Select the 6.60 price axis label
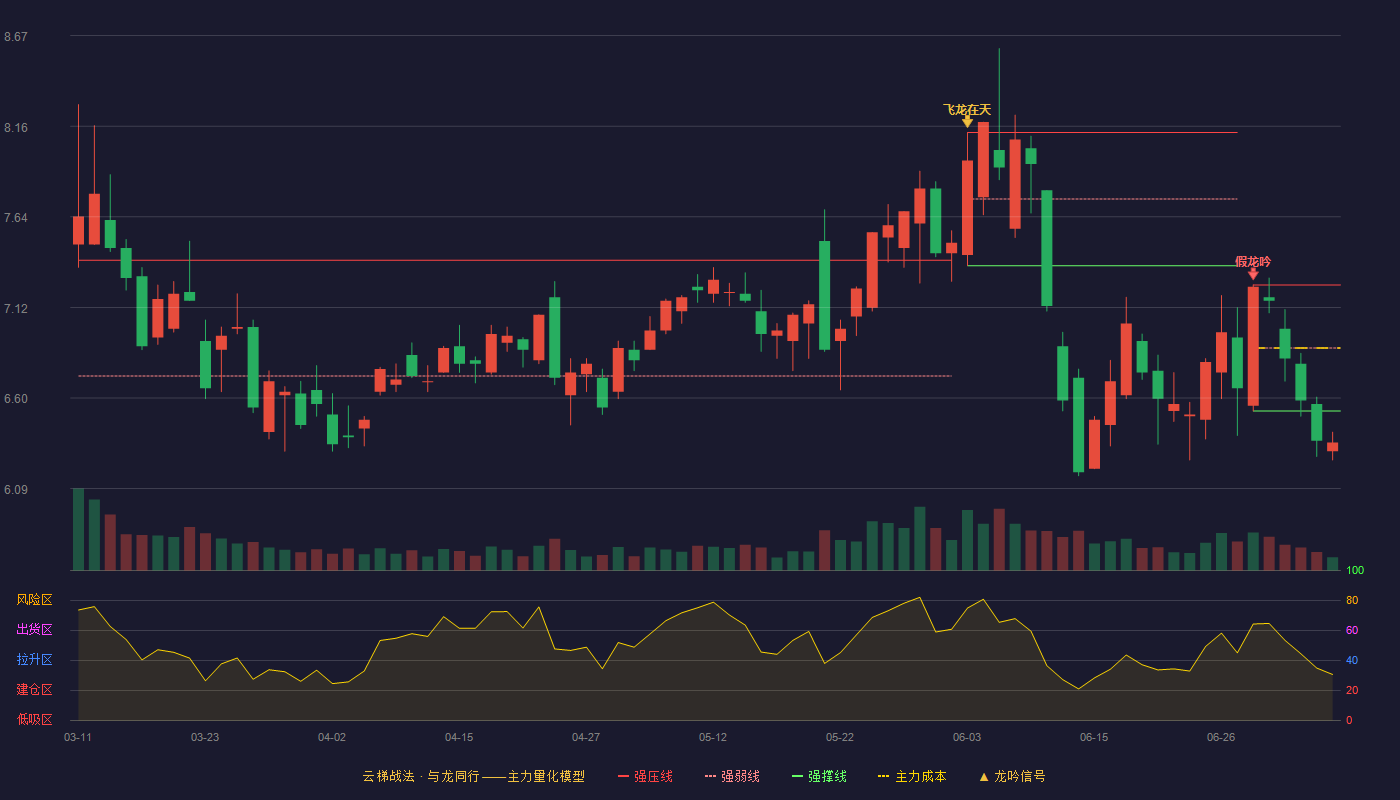 pos(16,399)
